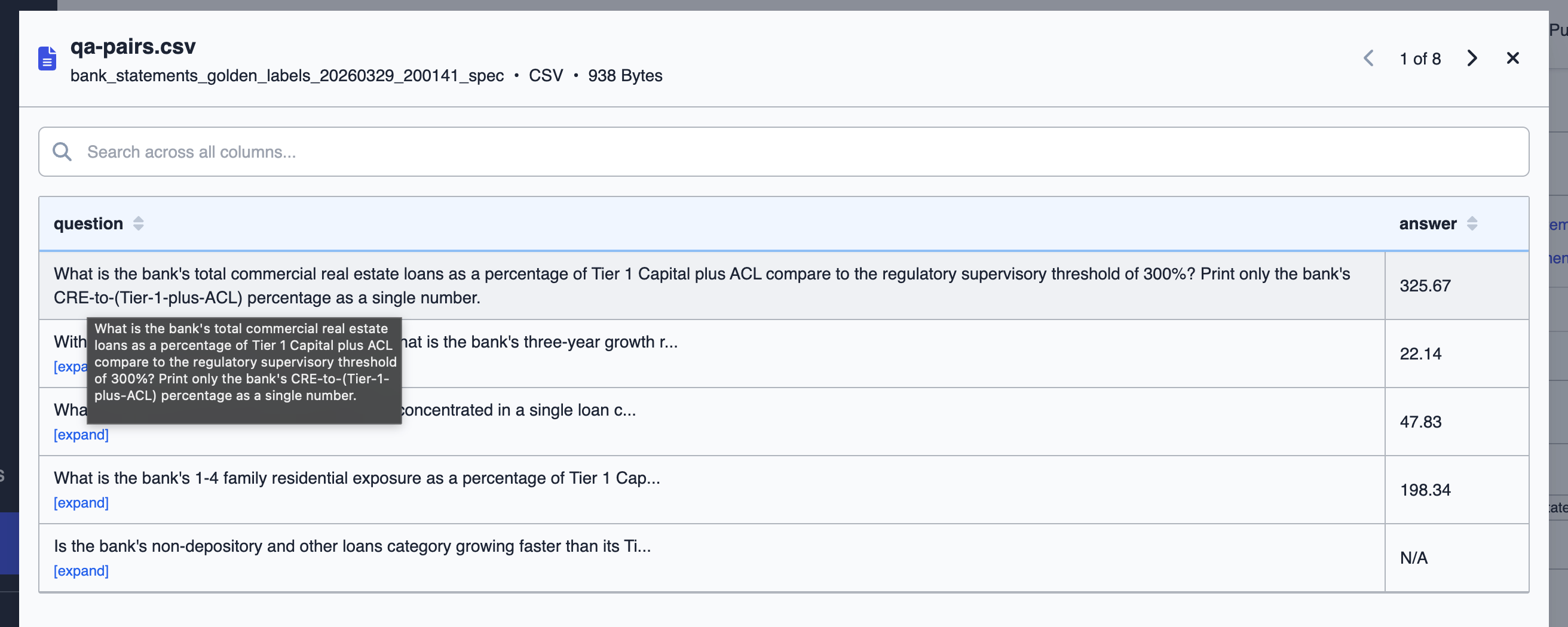Go to previous file with left chevron
This screenshot has width=1568, height=627.
coord(1368,59)
